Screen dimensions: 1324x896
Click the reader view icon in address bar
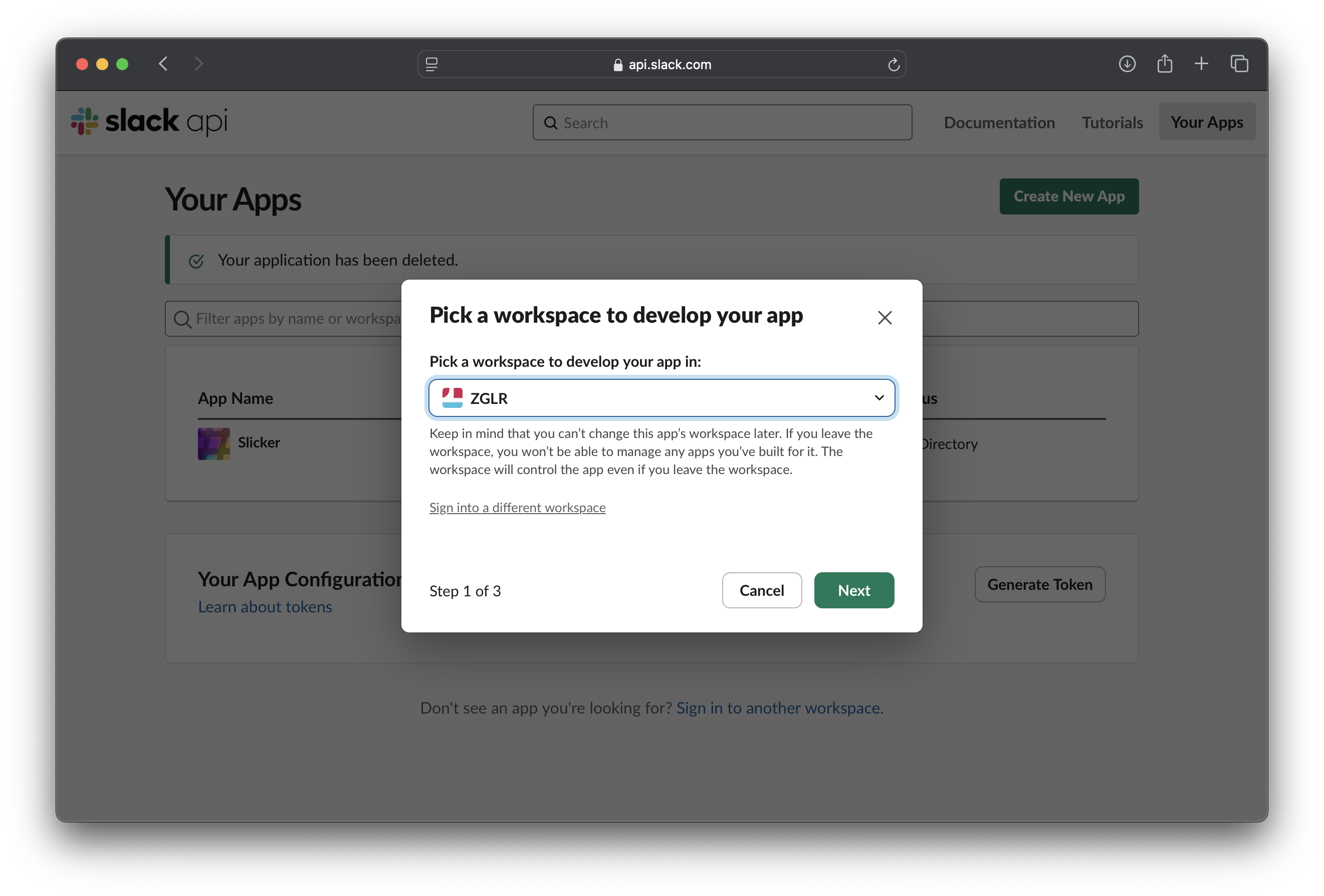pyautogui.click(x=432, y=64)
